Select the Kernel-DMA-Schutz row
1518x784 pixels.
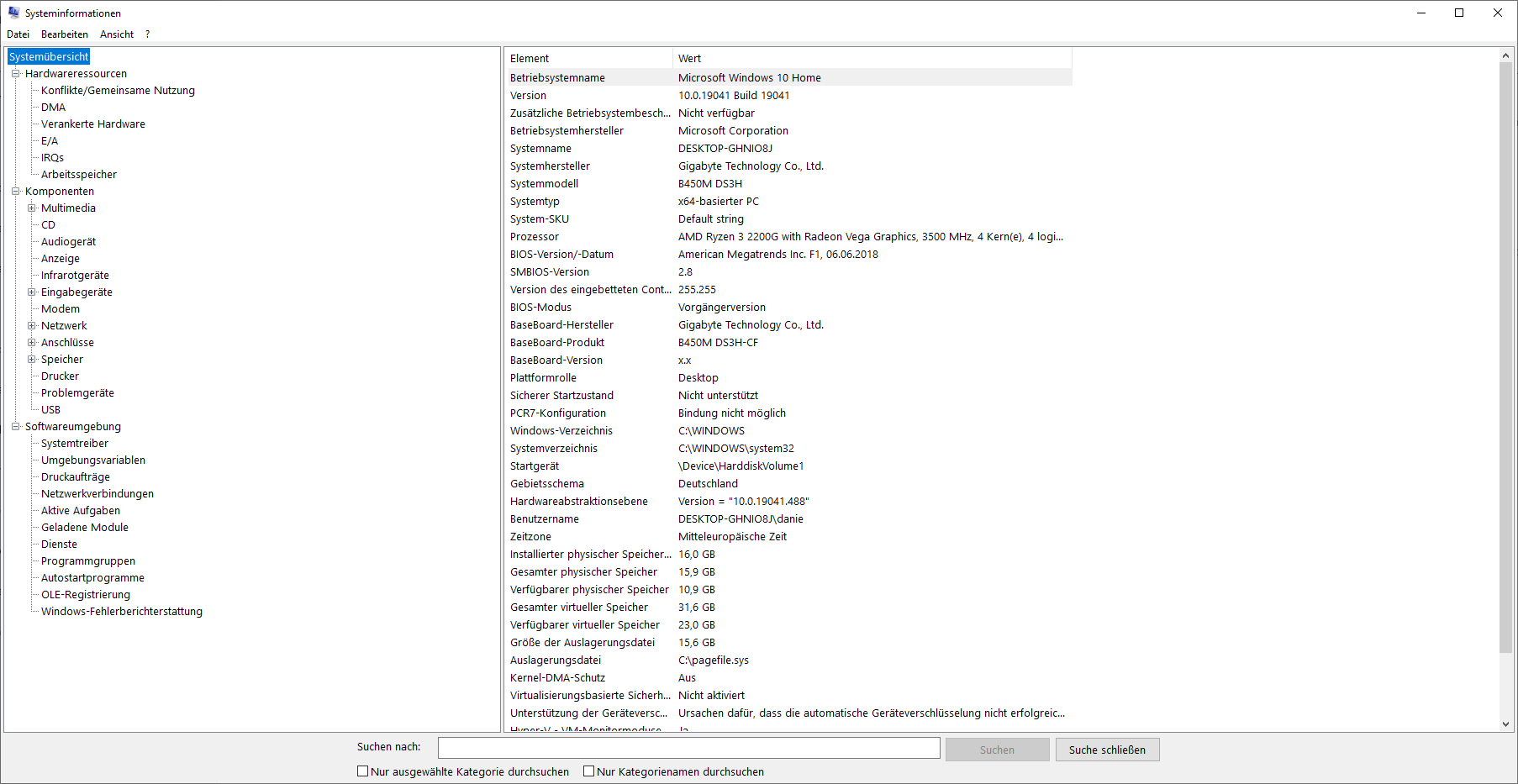click(x=788, y=677)
